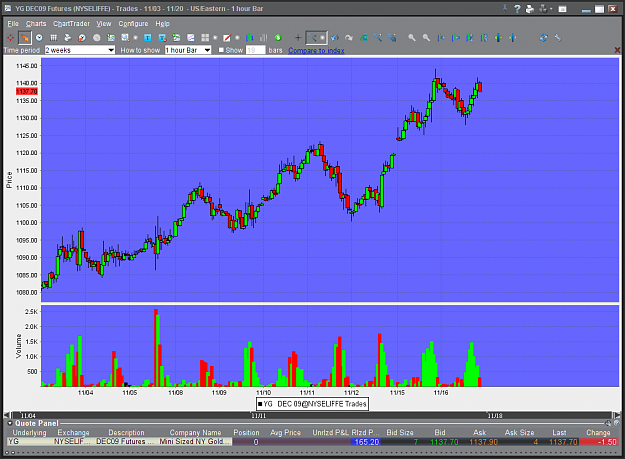Click the -1.50 Change cell

point(598,442)
